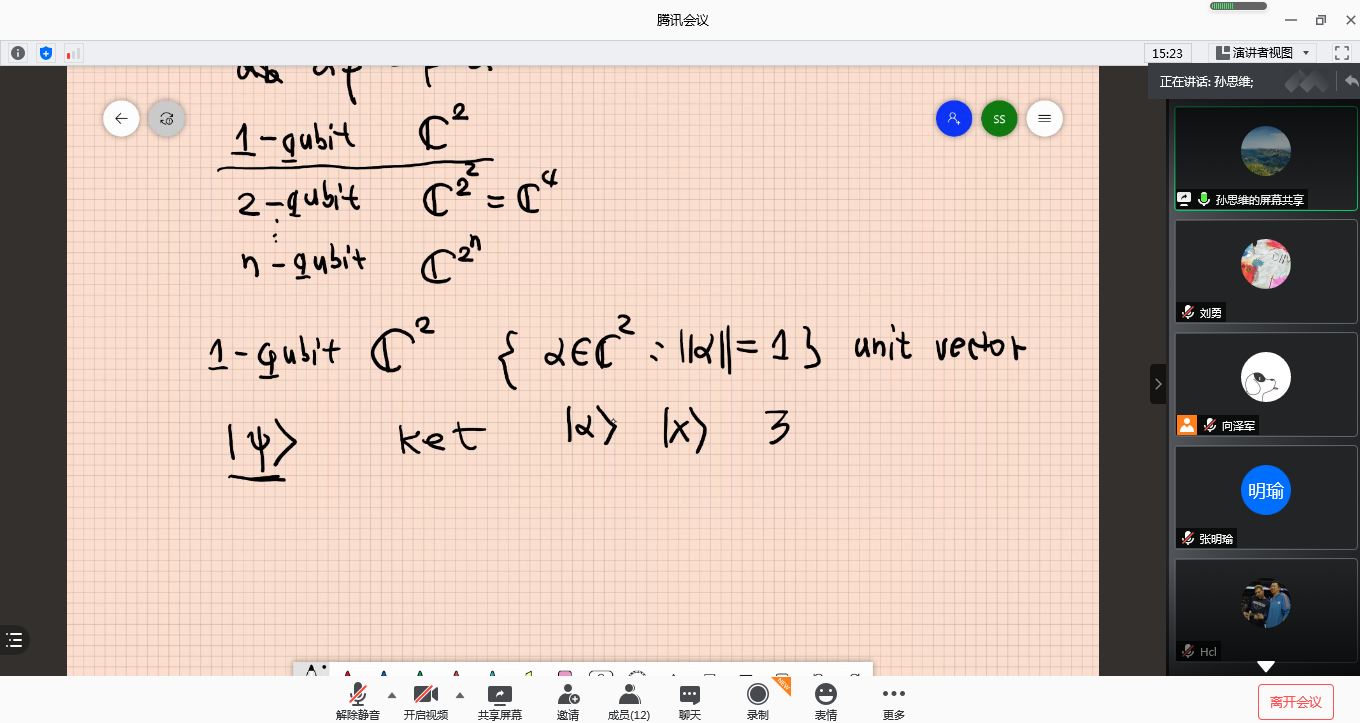Image resolution: width=1360 pixels, height=723 pixels.
Task: Open the Invite (邀请) panel
Action: coord(568,701)
